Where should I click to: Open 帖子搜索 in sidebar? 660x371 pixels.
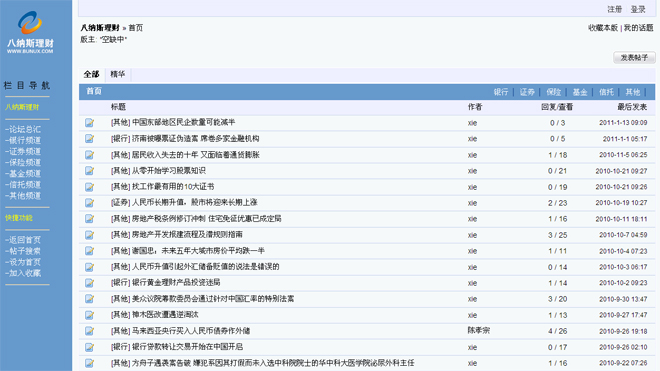(x=23, y=251)
